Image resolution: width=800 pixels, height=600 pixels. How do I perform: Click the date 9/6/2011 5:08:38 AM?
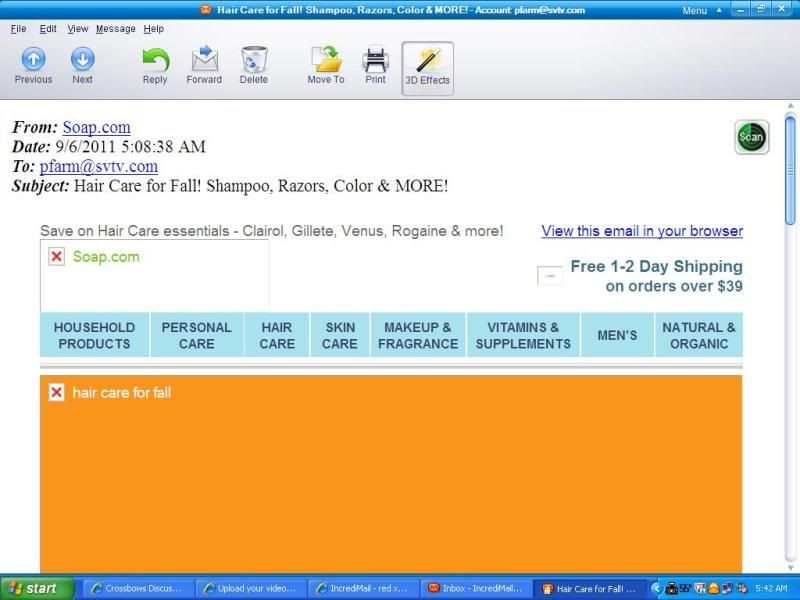click(x=130, y=147)
